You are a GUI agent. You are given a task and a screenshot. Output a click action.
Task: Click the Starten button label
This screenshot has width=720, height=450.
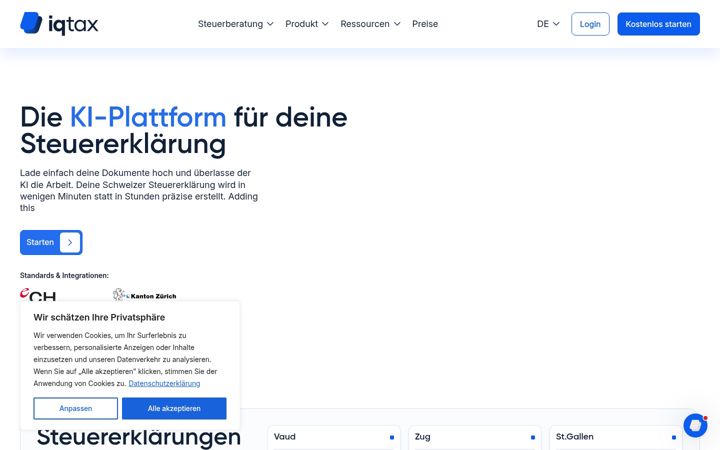click(40, 242)
